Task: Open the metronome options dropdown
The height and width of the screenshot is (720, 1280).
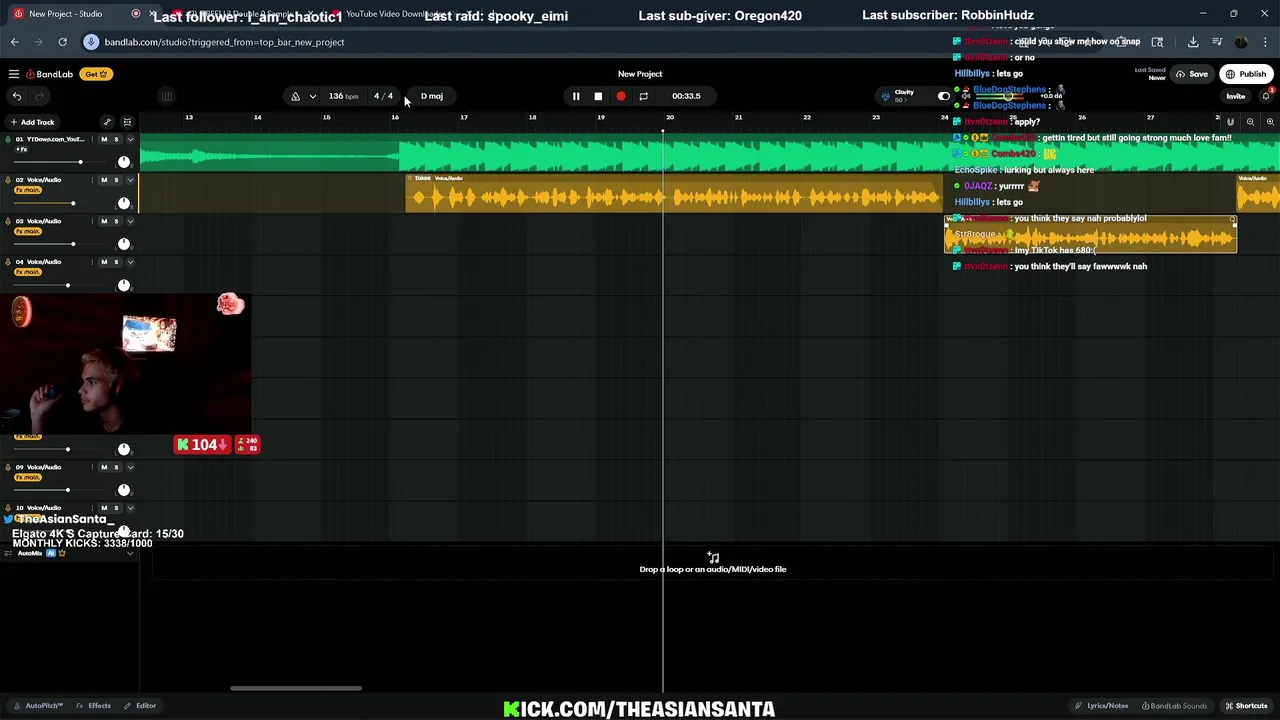Action: coord(313,96)
